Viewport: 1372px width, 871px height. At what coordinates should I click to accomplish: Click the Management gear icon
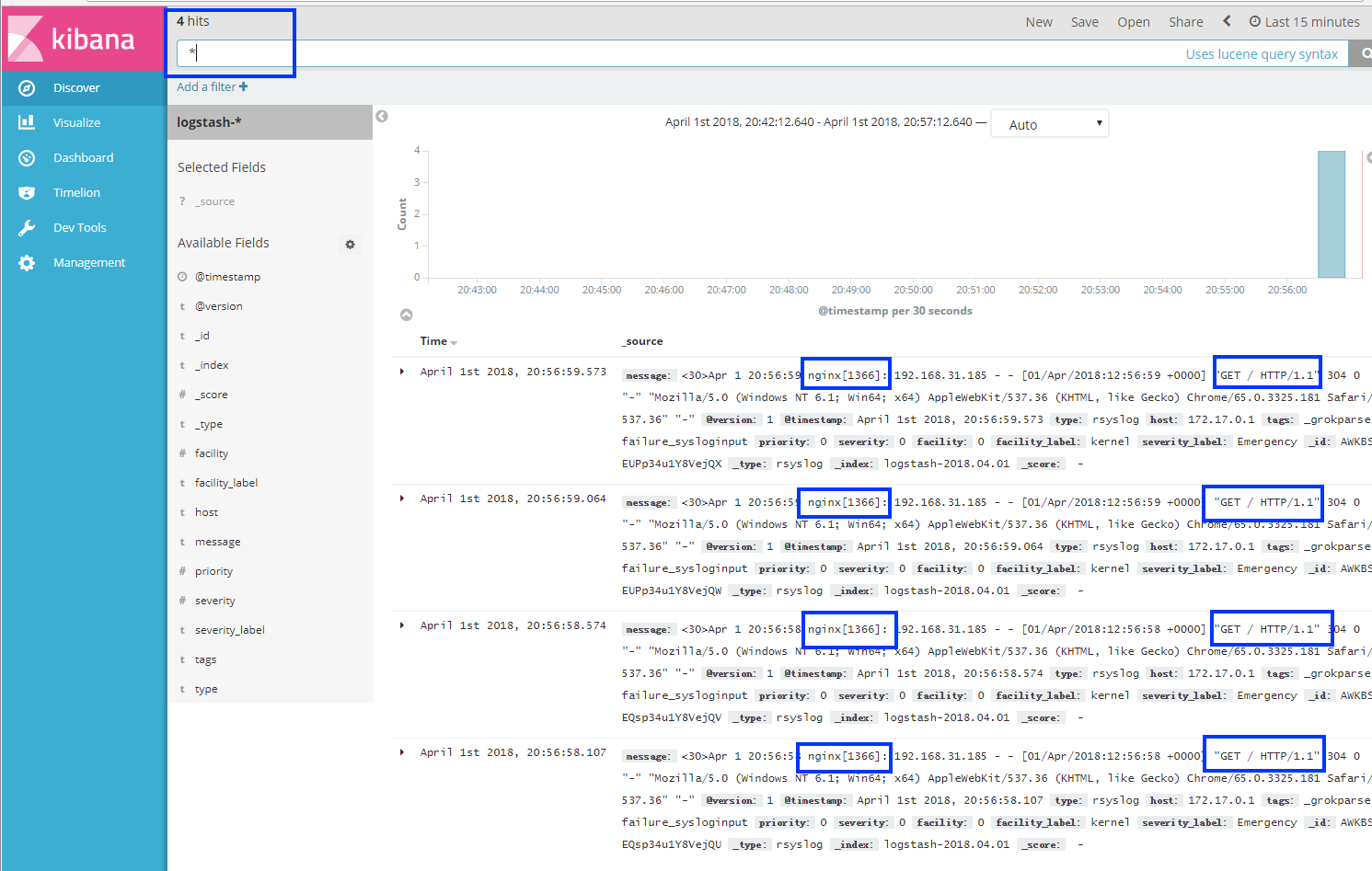(x=27, y=263)
